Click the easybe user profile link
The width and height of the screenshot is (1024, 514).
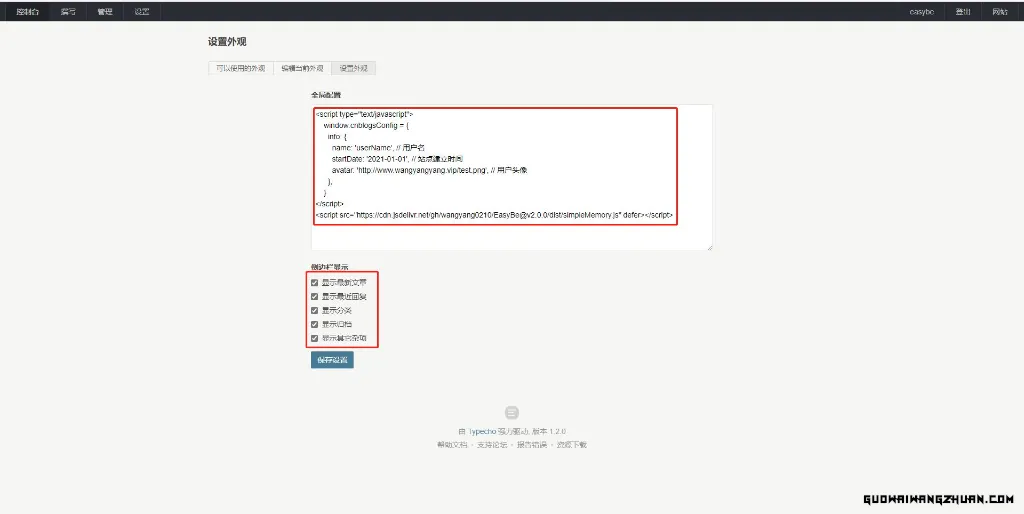[921, 12]
